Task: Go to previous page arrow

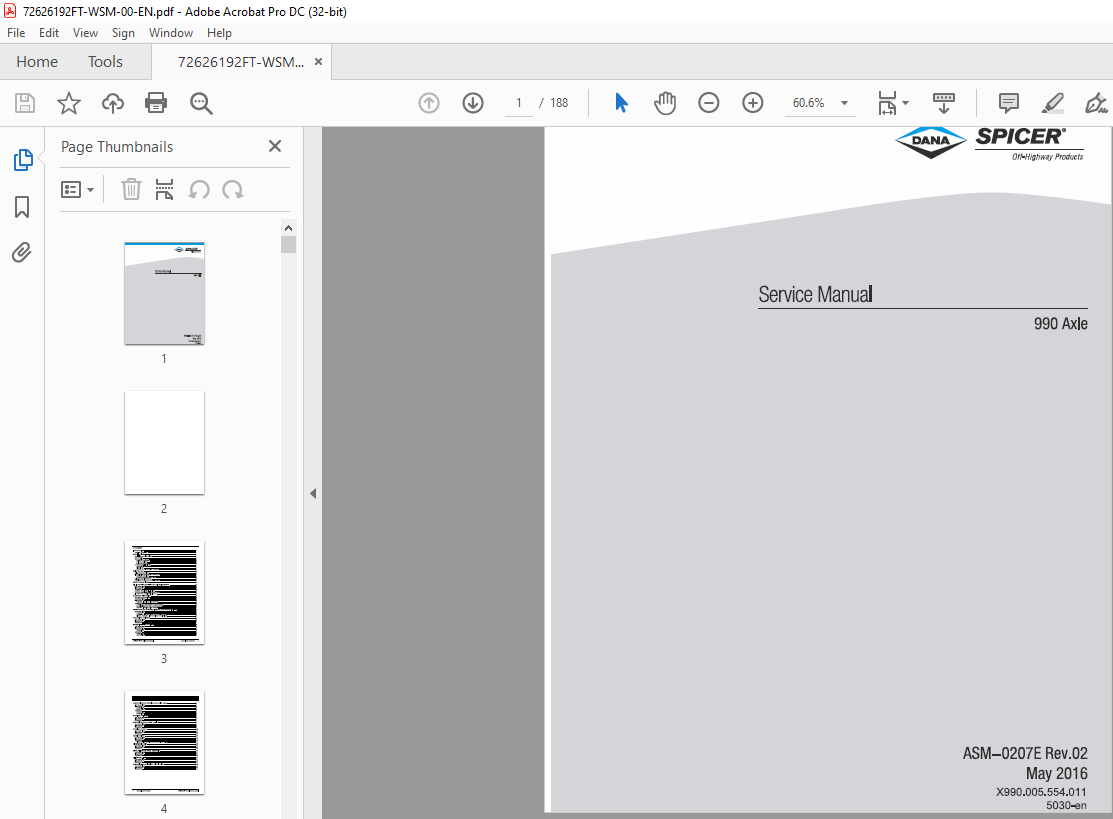Action: pos(429,103)
